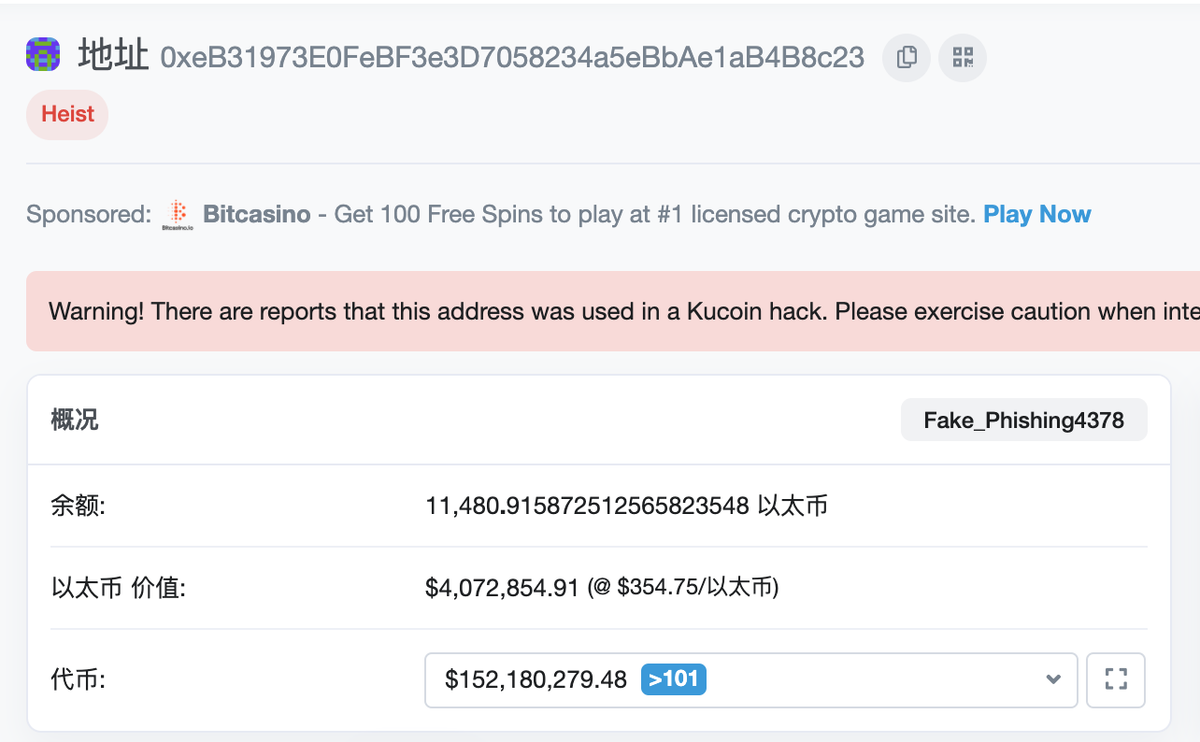This screenshot has height=742, width=1200.
Task: Click the Kucoin hack warning banner
Action: click(x=600, y=311)
